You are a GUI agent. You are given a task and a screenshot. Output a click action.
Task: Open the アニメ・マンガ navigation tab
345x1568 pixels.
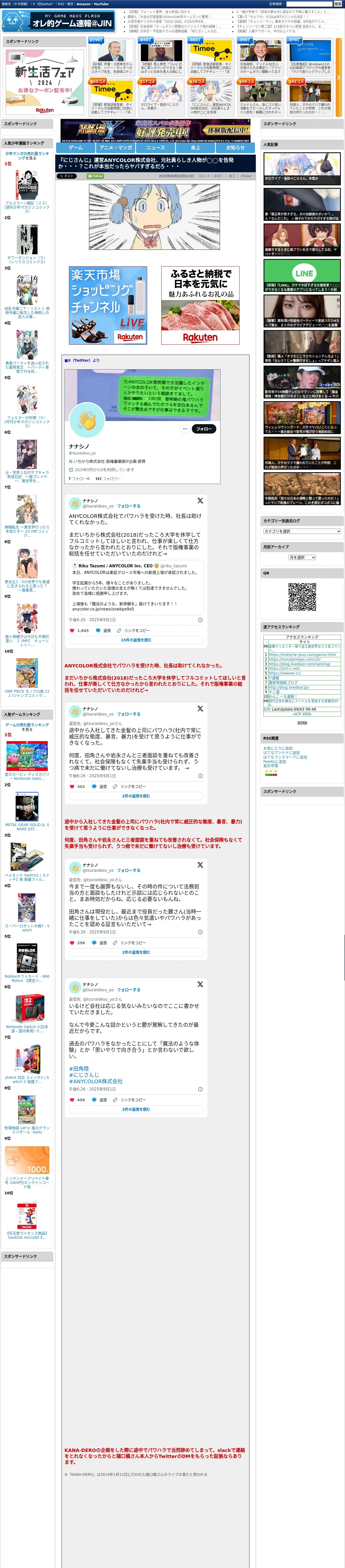[x=115, y=147]
